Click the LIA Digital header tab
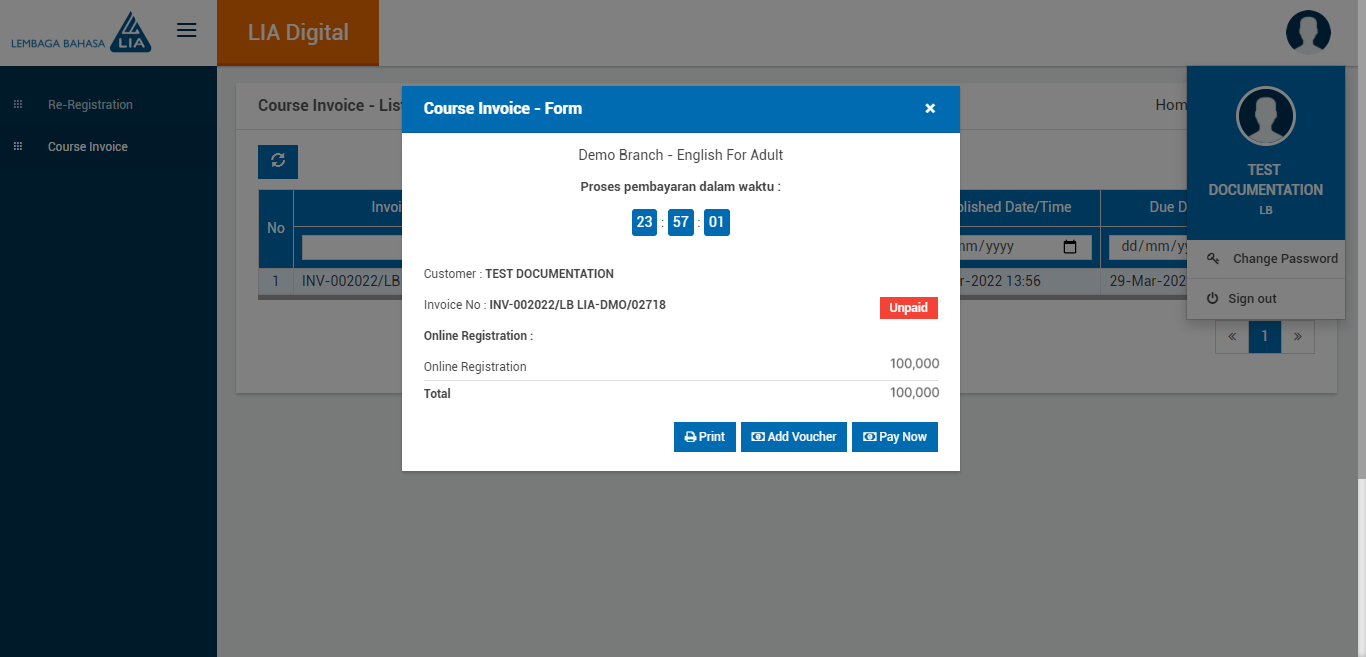This screenshot has width=1366, height=657. pos(298,33)
